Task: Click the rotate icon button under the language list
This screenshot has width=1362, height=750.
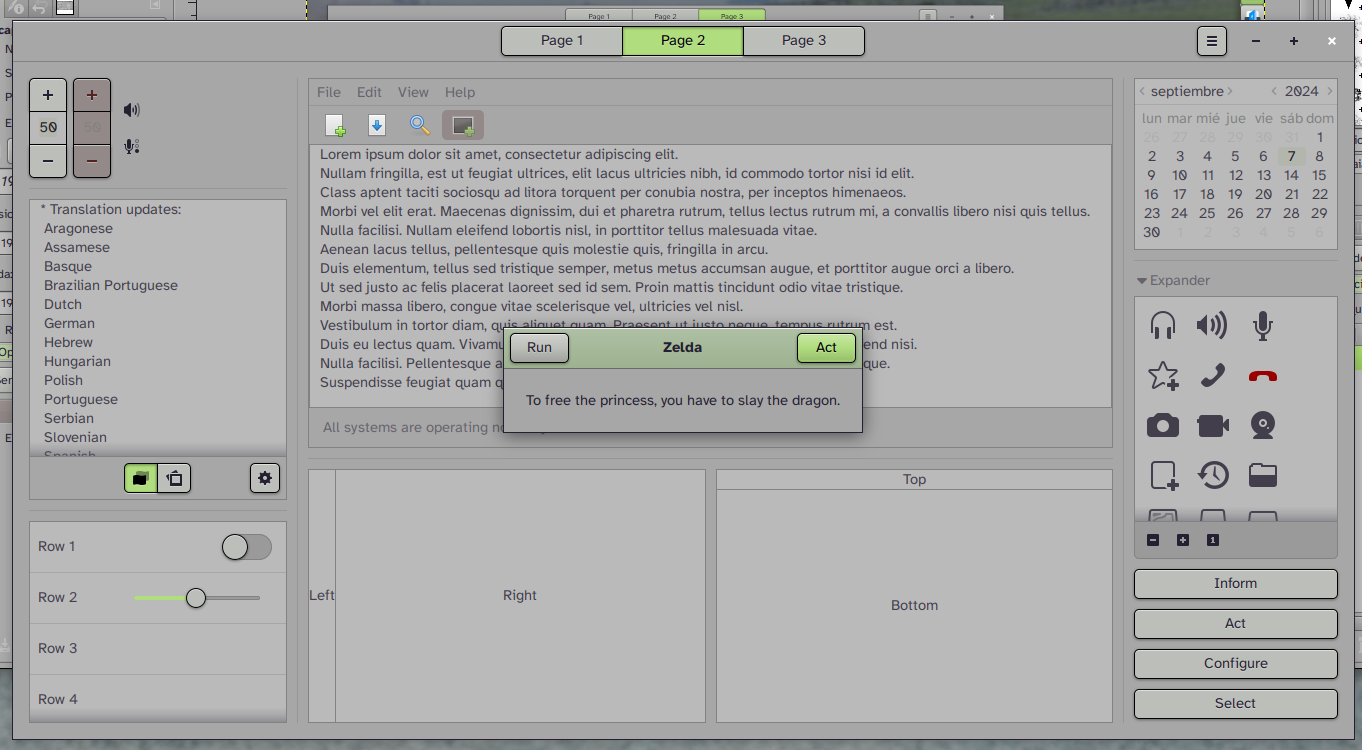Action: point(175,478)
